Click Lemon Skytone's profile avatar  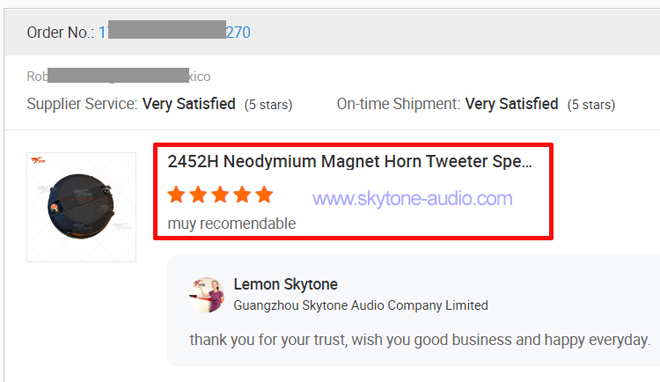206,295
